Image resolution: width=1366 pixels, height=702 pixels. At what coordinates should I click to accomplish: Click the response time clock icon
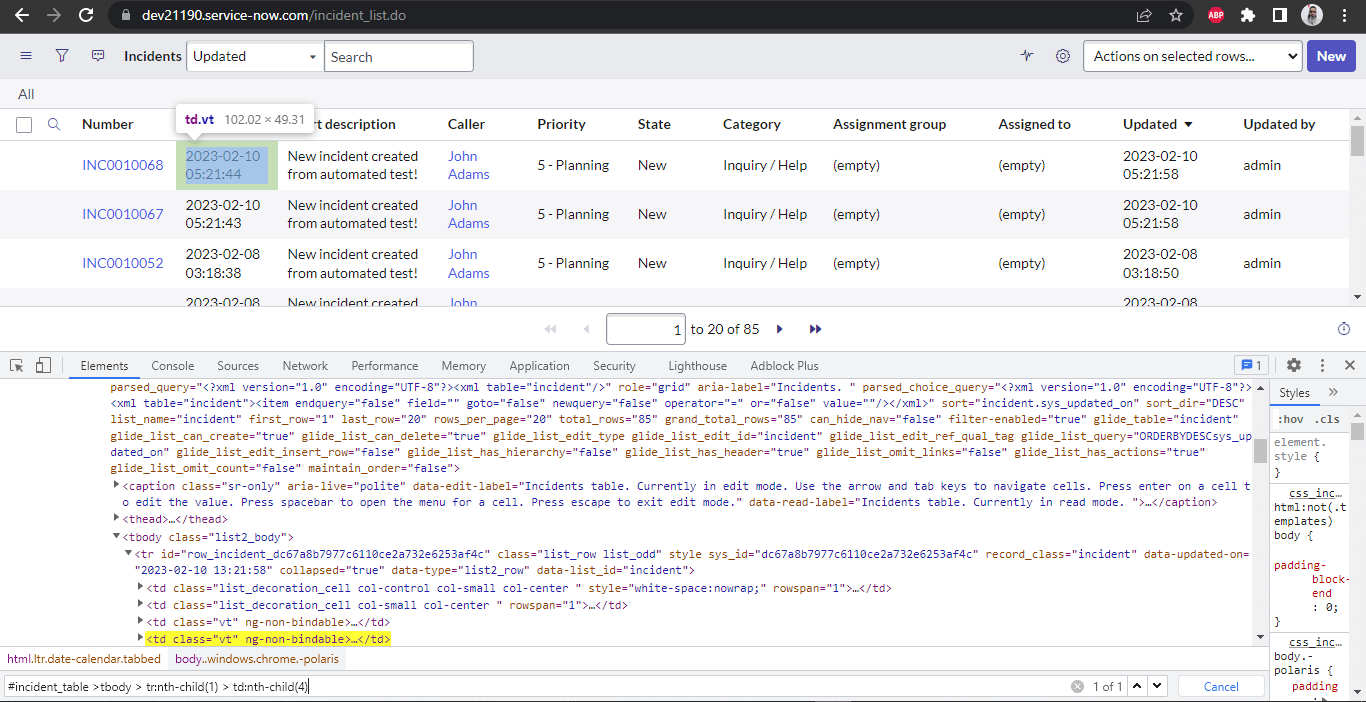(1343, 328)
